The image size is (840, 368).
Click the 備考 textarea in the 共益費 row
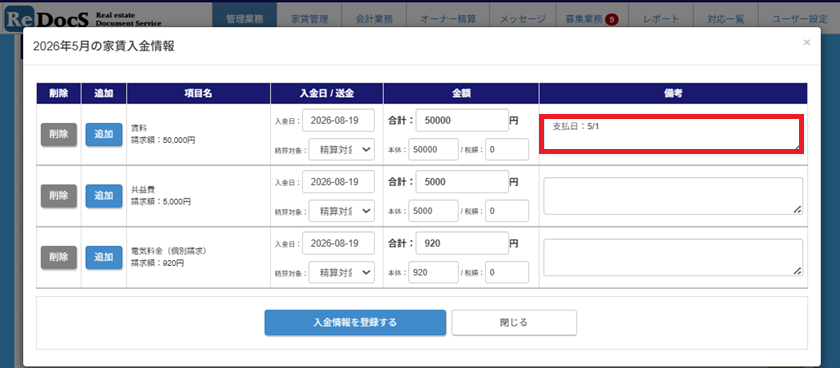(673, 196)
